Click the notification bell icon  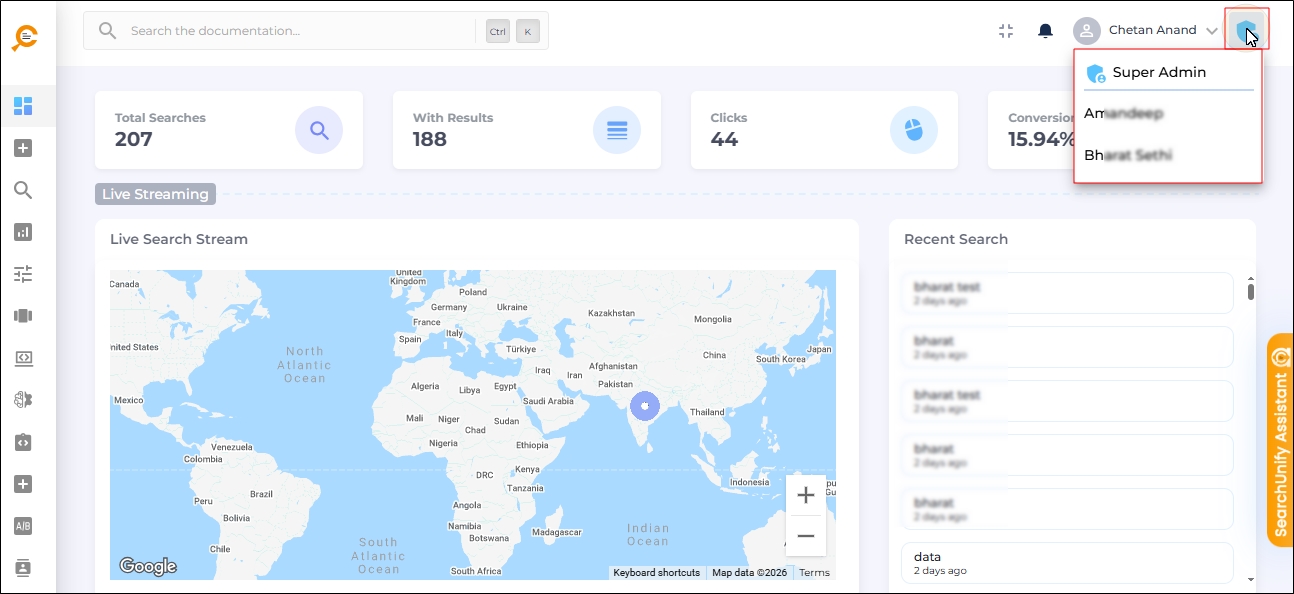click(x=1045, y=31)
